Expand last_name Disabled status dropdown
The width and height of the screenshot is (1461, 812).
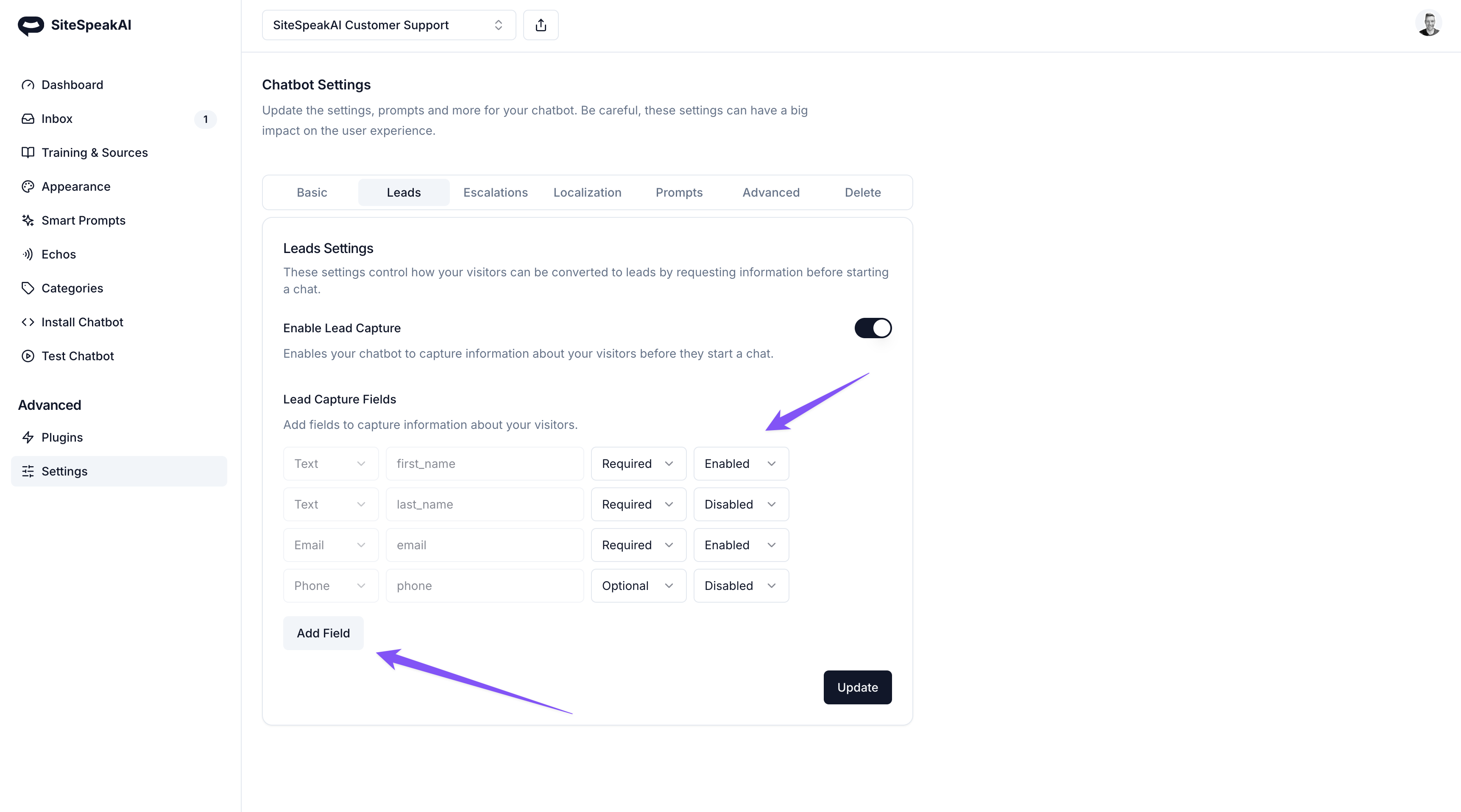click(x=740, y=505)
